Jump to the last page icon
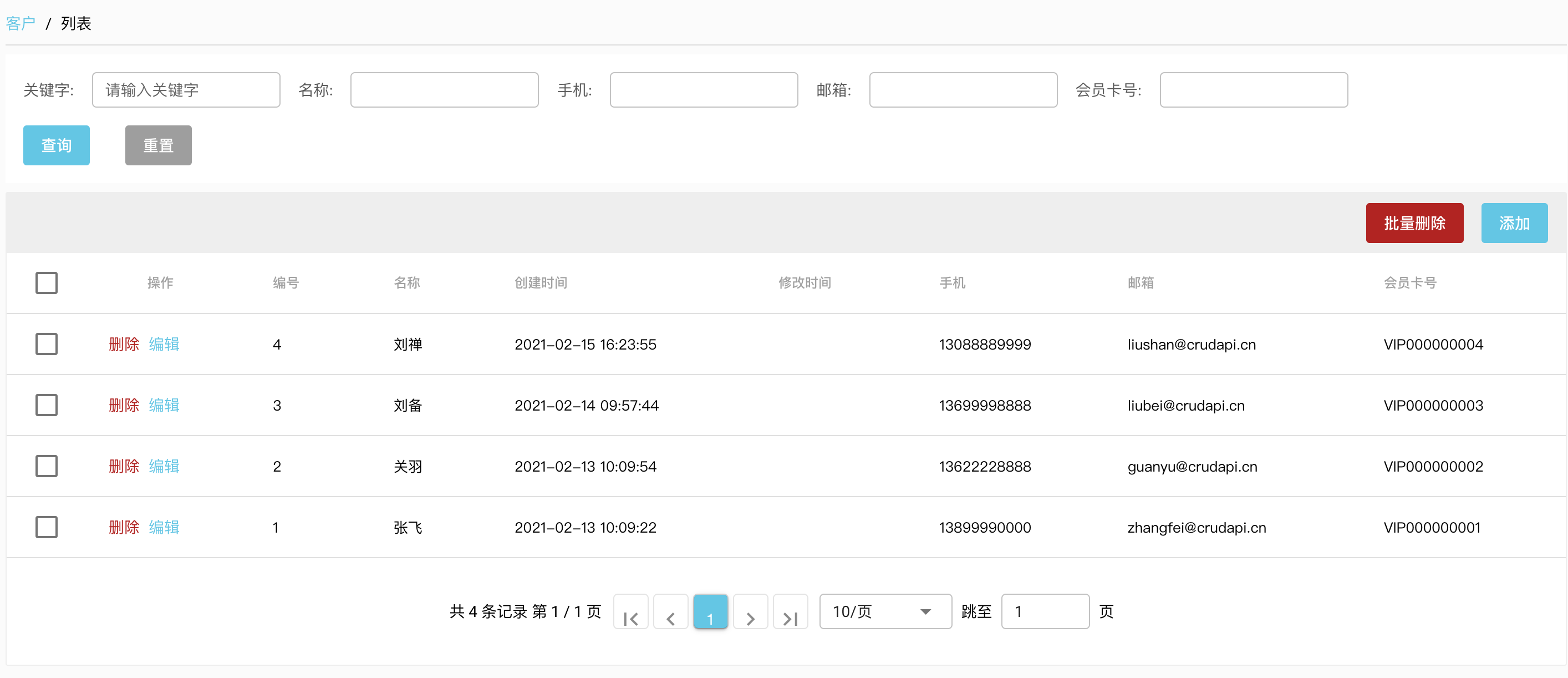The image size is (1568, 678). (x=791, y=611)
